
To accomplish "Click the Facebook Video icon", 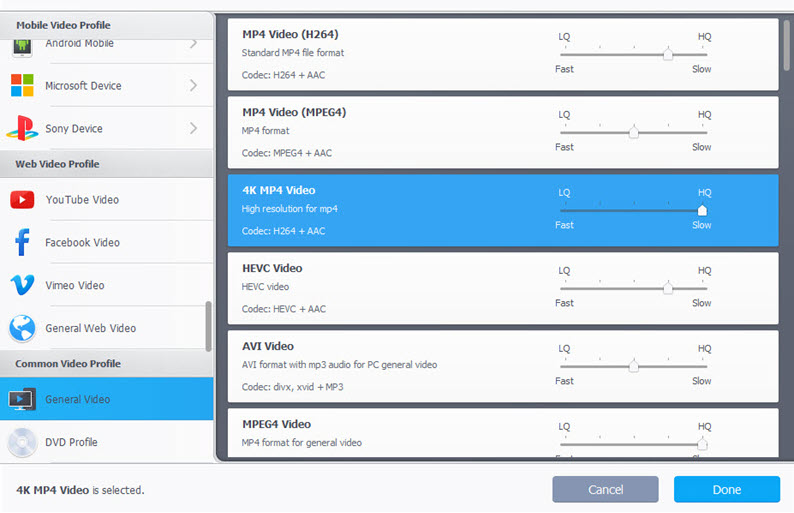I will pos(22,243).
